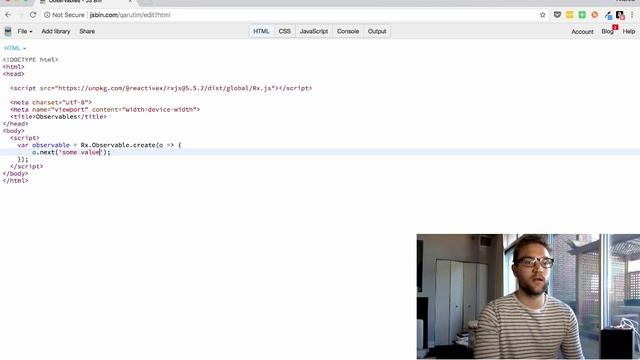Viewport: 640px width, 360px height.
Task: Click the green plus extension icon
Action: click(x=582, y=15)
